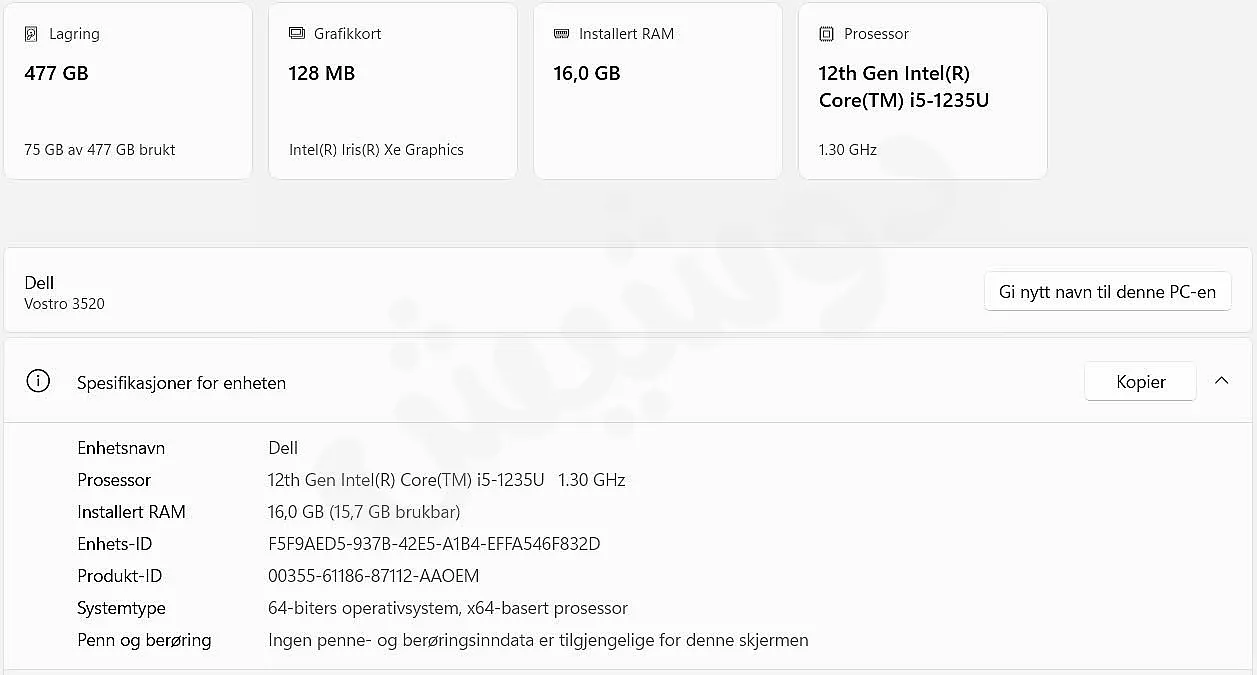Copy device specifications with Kopier button
The height and width of the screenshot is (675, 1257).
(x=1140, y=381)
